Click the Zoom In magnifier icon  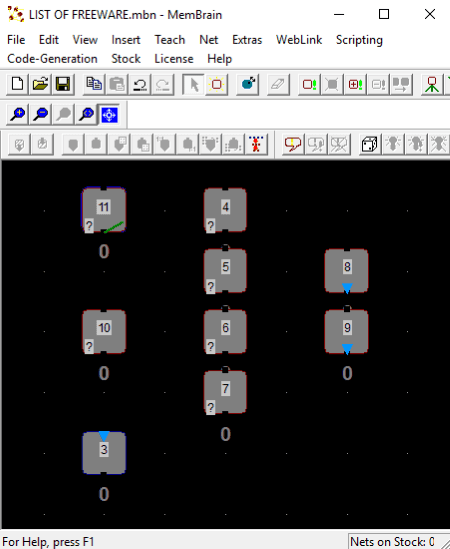(x=18, y=114)
